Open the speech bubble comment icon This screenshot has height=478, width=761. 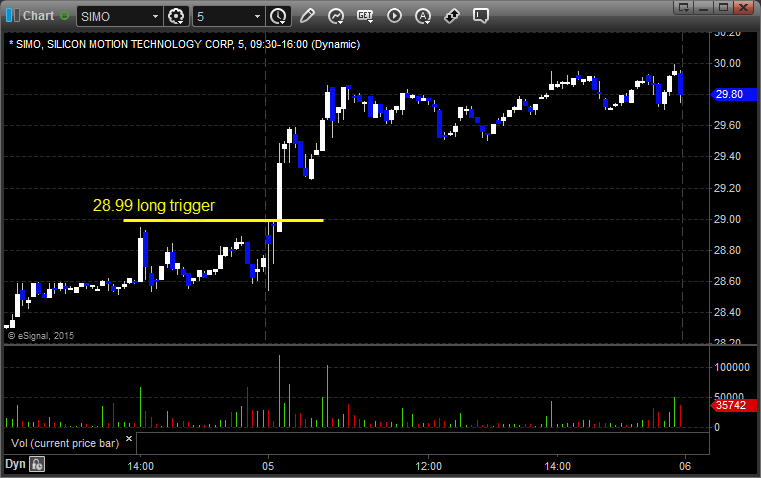tap(480, 16)
